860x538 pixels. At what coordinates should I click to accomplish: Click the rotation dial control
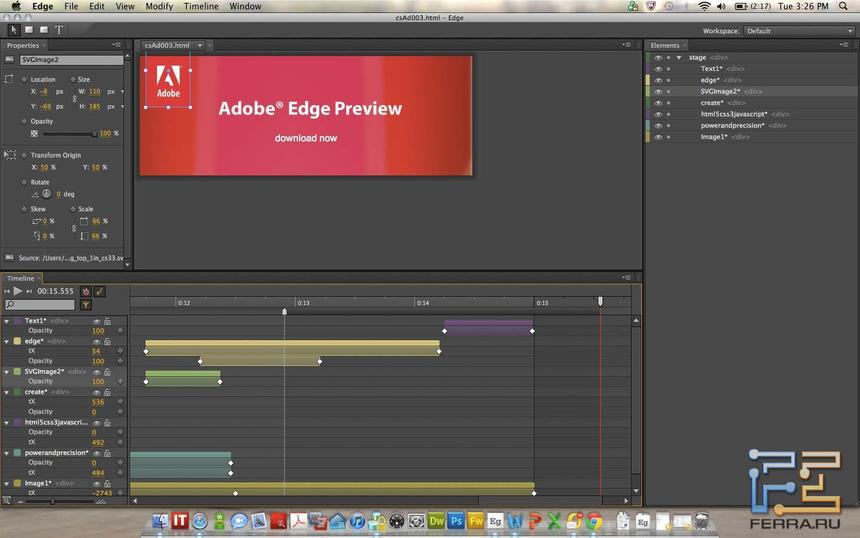47,194
